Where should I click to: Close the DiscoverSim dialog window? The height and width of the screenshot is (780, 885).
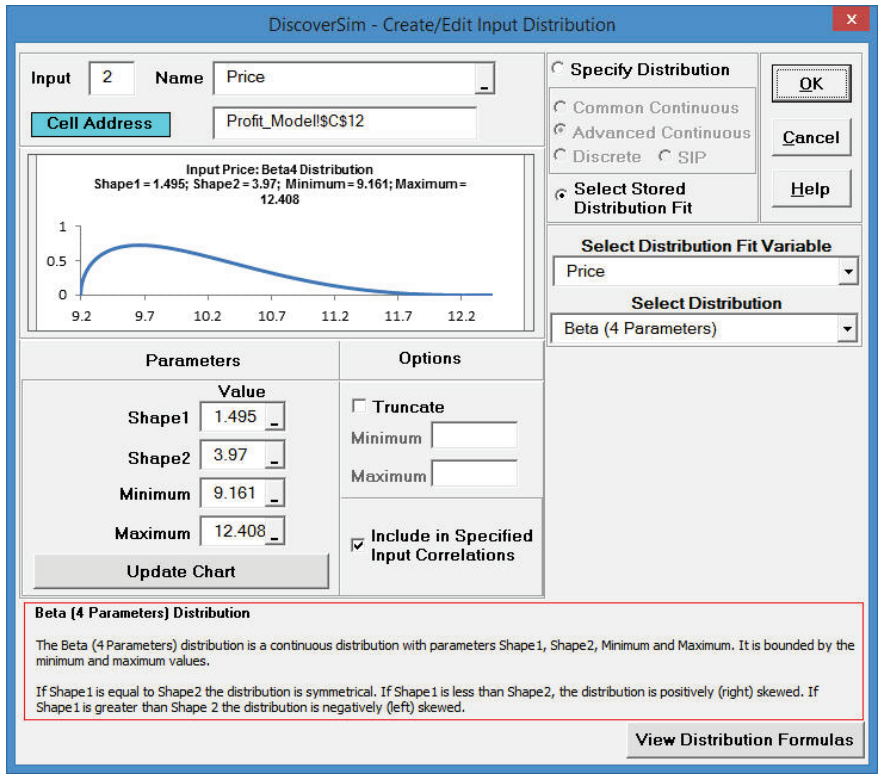(x=850, y=22)
